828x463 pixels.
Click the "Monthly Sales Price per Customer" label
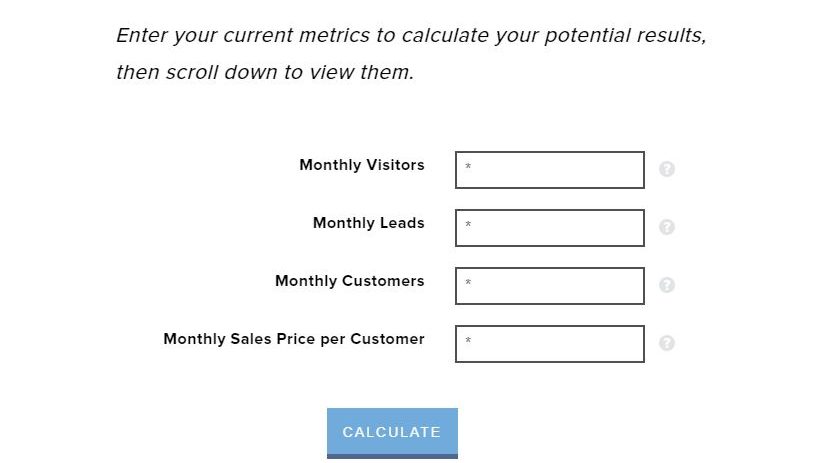(294, 339)
